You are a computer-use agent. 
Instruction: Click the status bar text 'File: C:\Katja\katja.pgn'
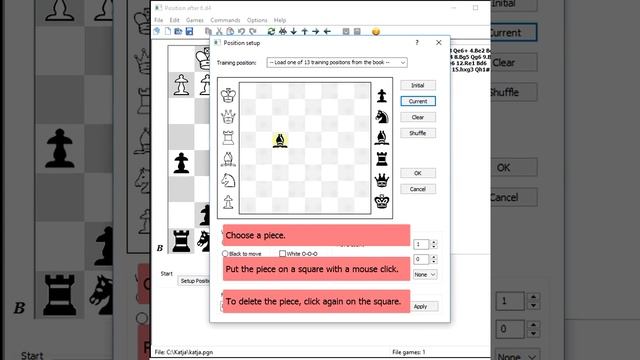(x=184, y=352)
